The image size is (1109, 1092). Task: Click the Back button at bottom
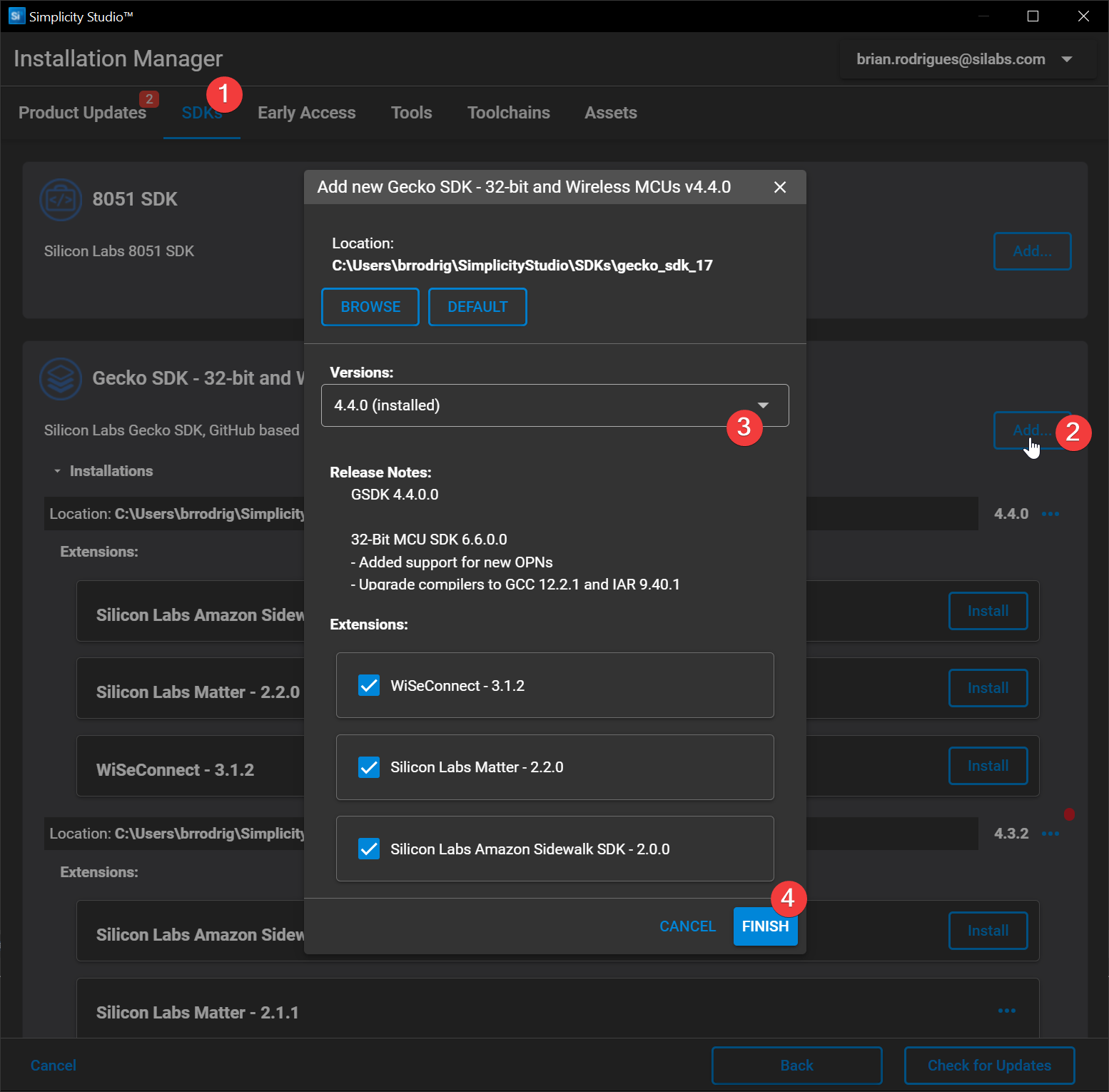pos(797,1066)
